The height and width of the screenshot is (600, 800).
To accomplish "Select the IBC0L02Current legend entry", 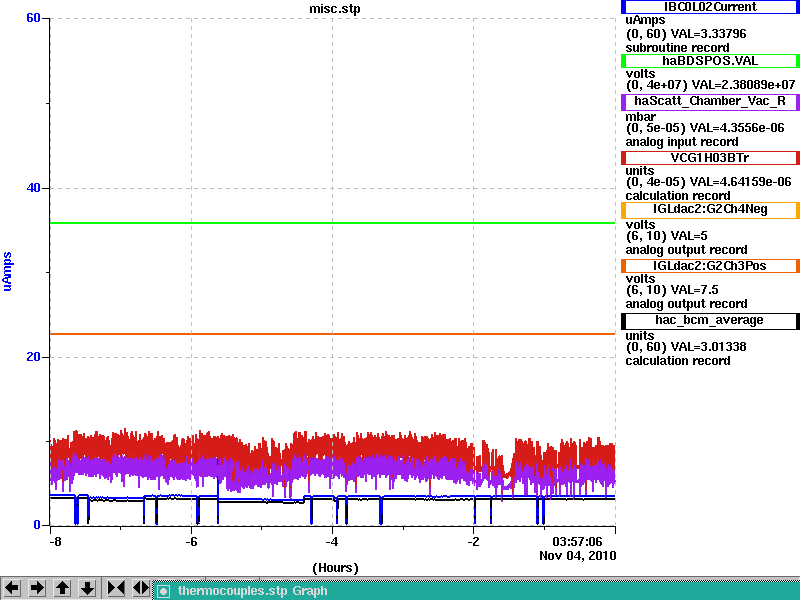I will coord(710,7).
